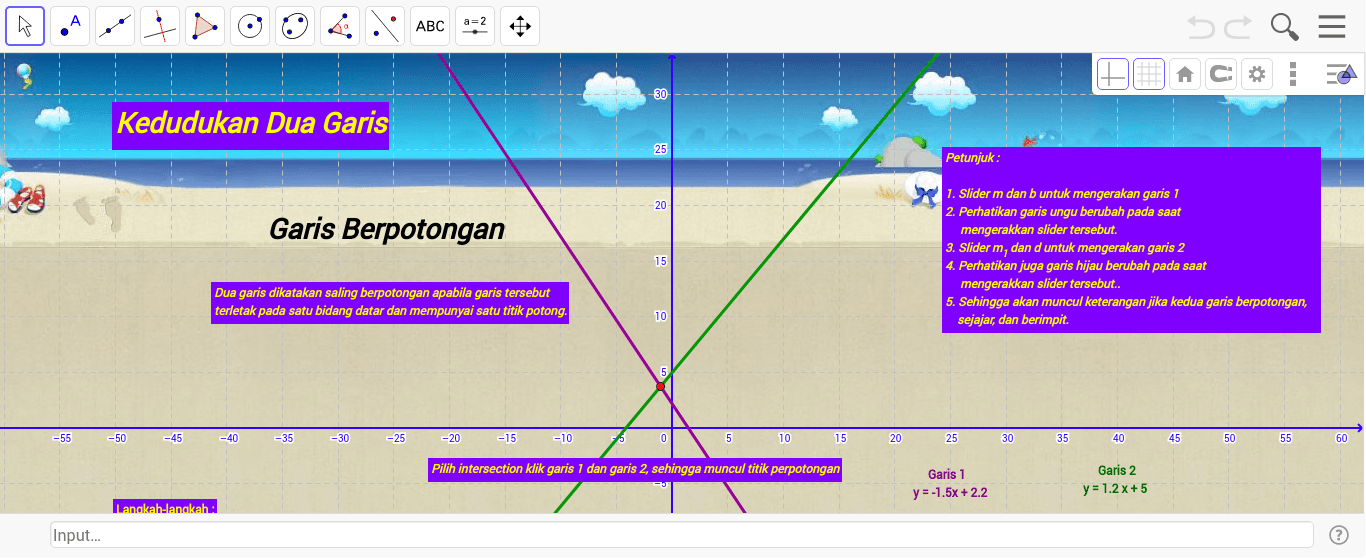Select the ABC Text tool
Screen dimensions: 1366x558
tap(430, 26)
